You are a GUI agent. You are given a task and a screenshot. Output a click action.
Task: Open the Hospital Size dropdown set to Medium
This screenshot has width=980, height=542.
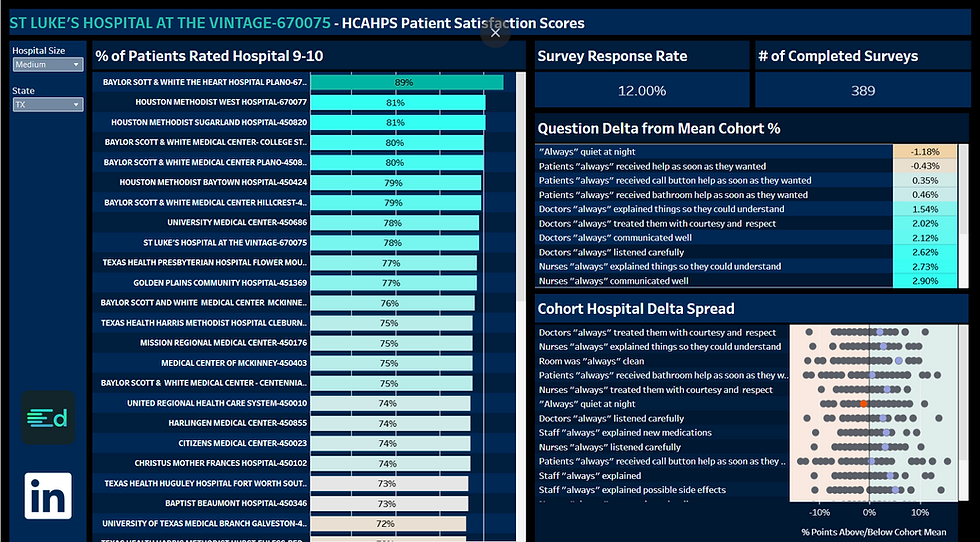48,64
